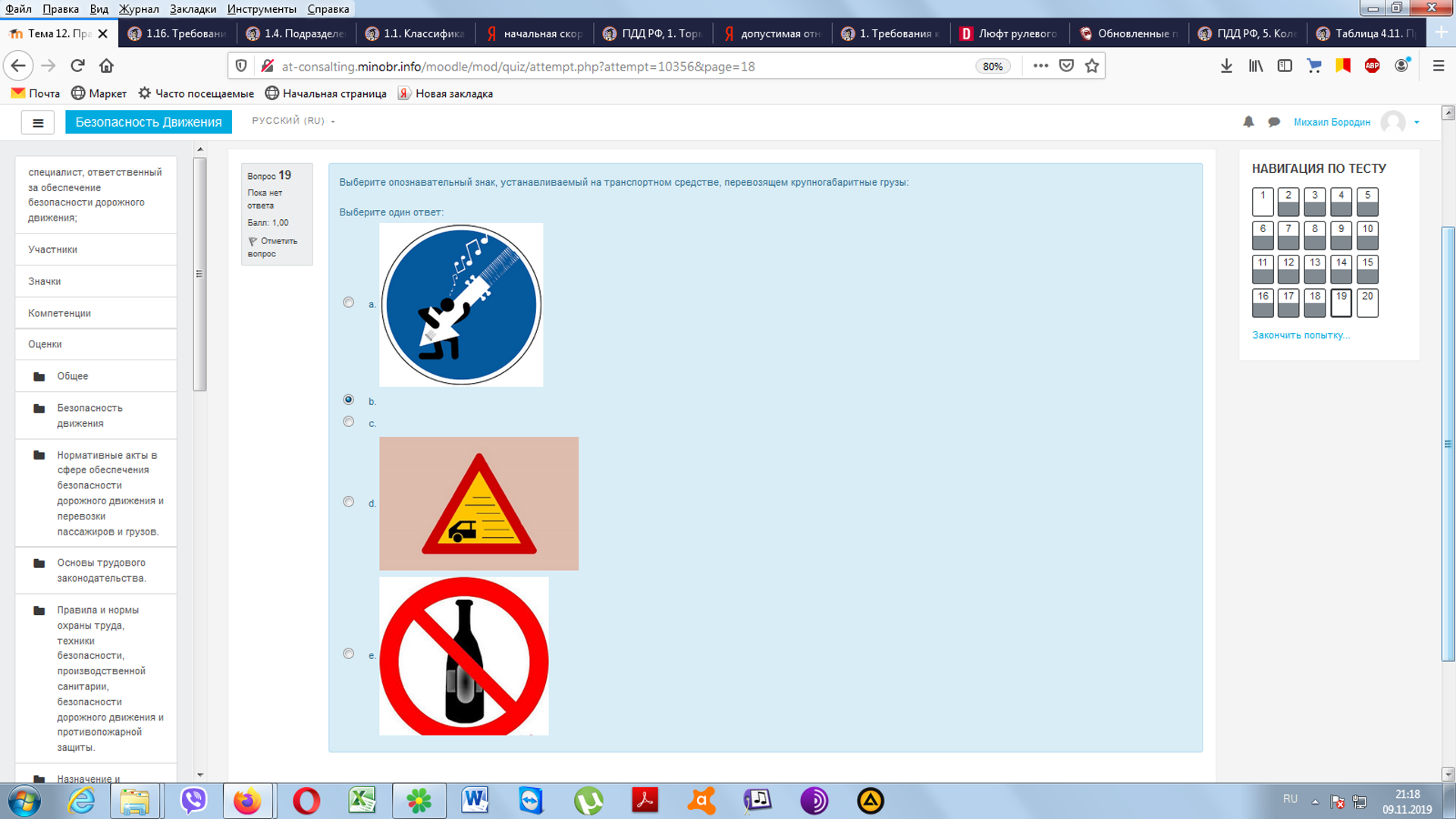Click the Adblock Plus ABP icon
This screenshot has width=1456, height=819.
(x=1372, y=66)
